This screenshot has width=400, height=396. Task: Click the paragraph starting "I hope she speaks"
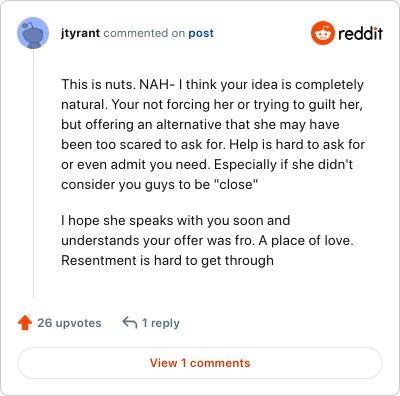click(207, 240)
